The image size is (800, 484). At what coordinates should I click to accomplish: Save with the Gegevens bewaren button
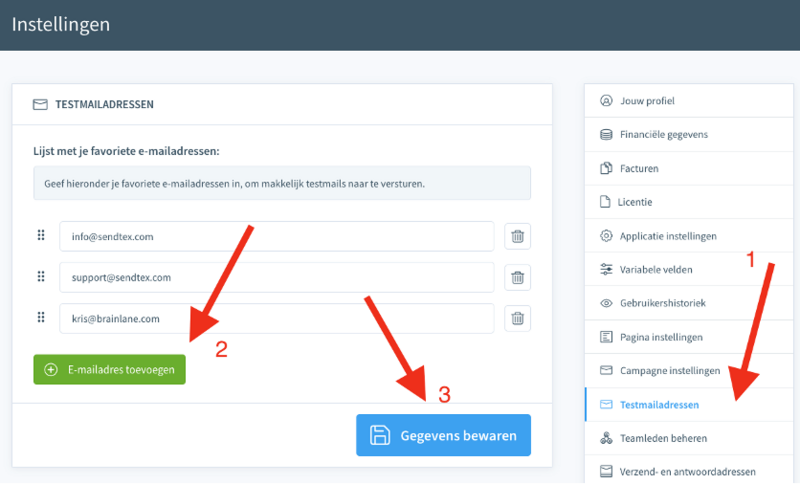pyautogui.click(x=443, y=435)
